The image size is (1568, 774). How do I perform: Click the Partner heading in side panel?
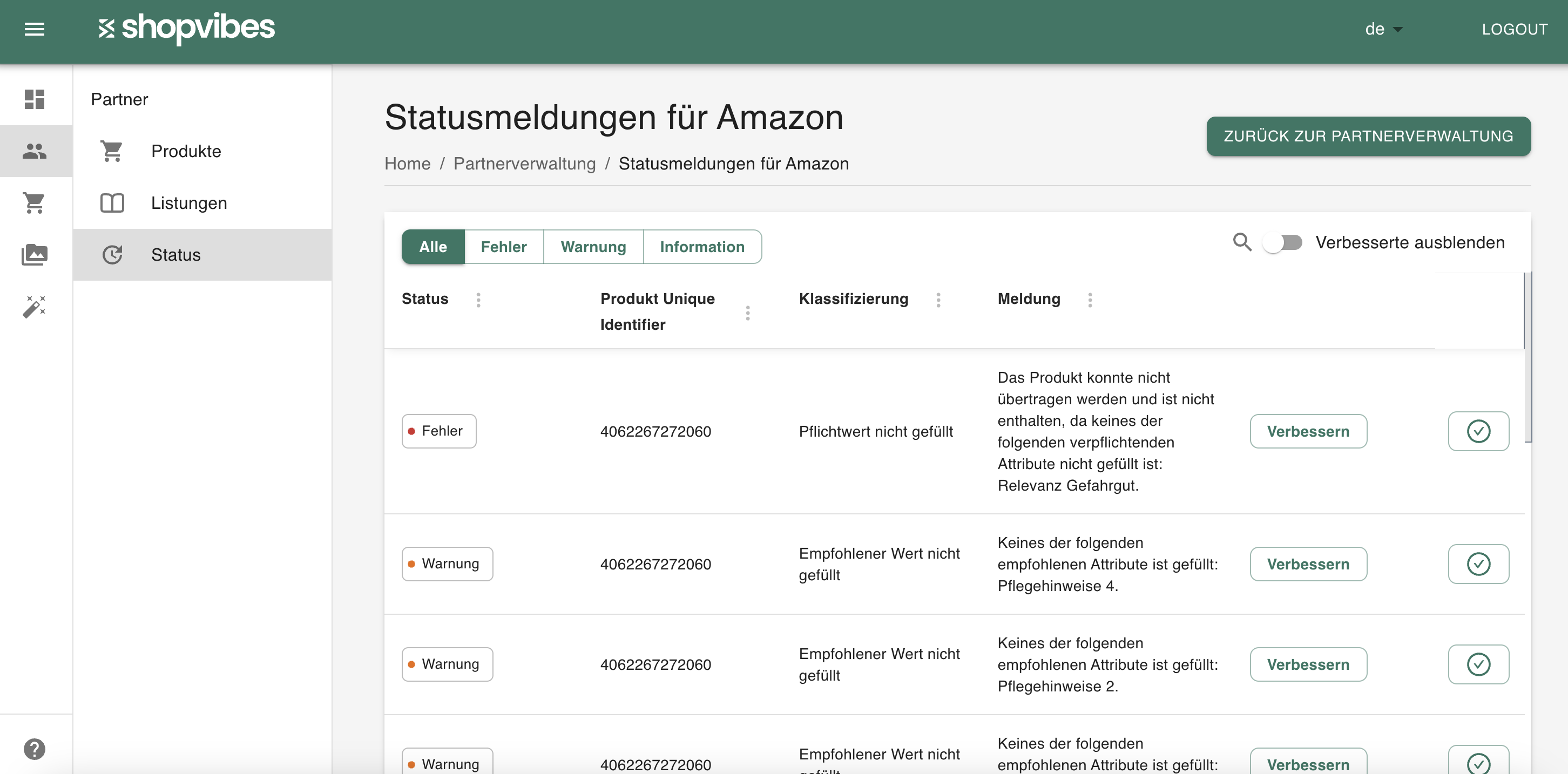(x=119, y=99)
